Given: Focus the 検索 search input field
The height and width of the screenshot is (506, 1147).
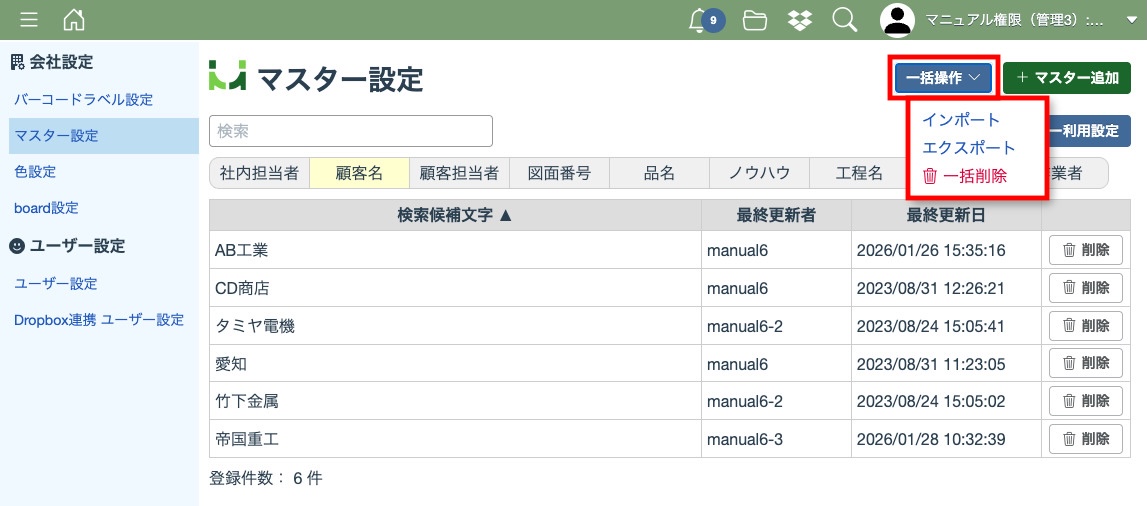Looking at the screenshot, I should (x=350, y=131).
